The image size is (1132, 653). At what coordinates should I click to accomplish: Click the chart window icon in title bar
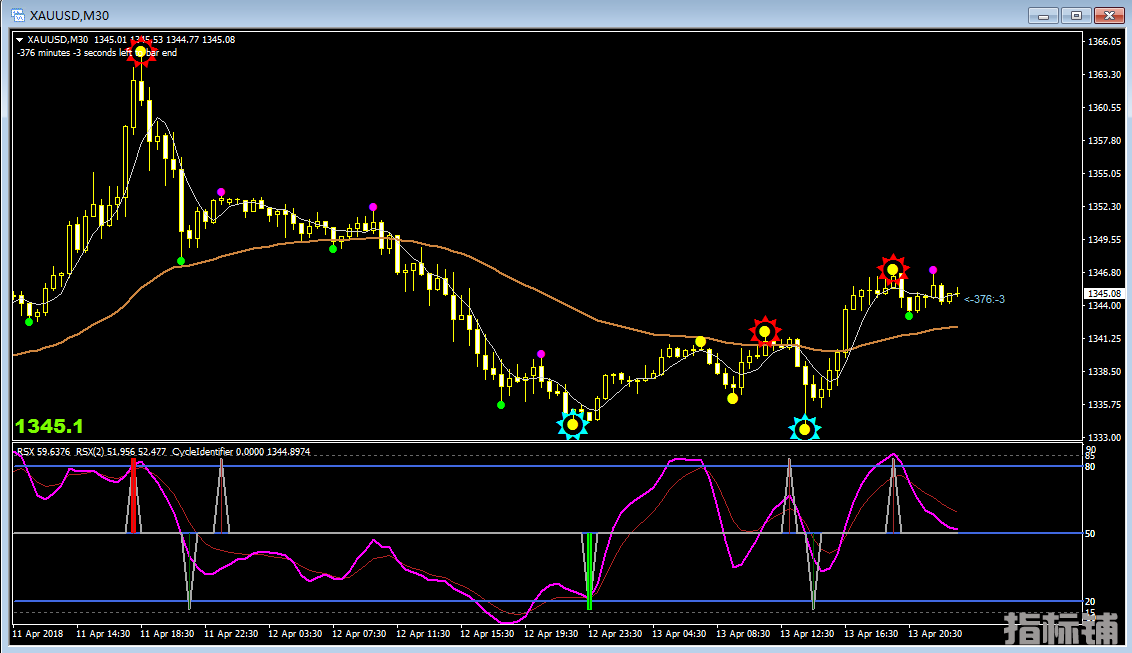[x=18, y=15]
